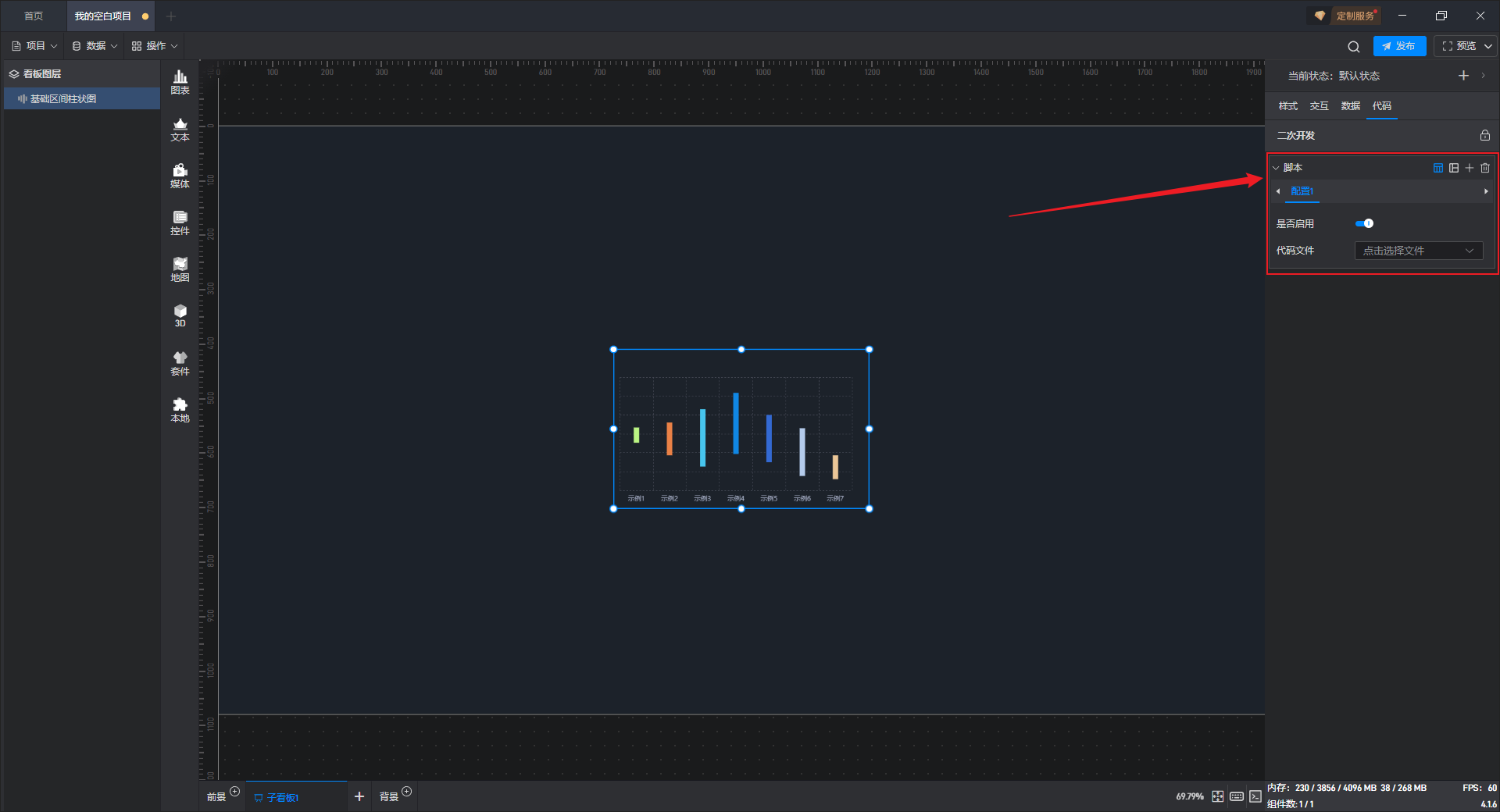
Task: Select the blue tab-layout icon in 脚本 row
Action: click(x=1438, y=168)
